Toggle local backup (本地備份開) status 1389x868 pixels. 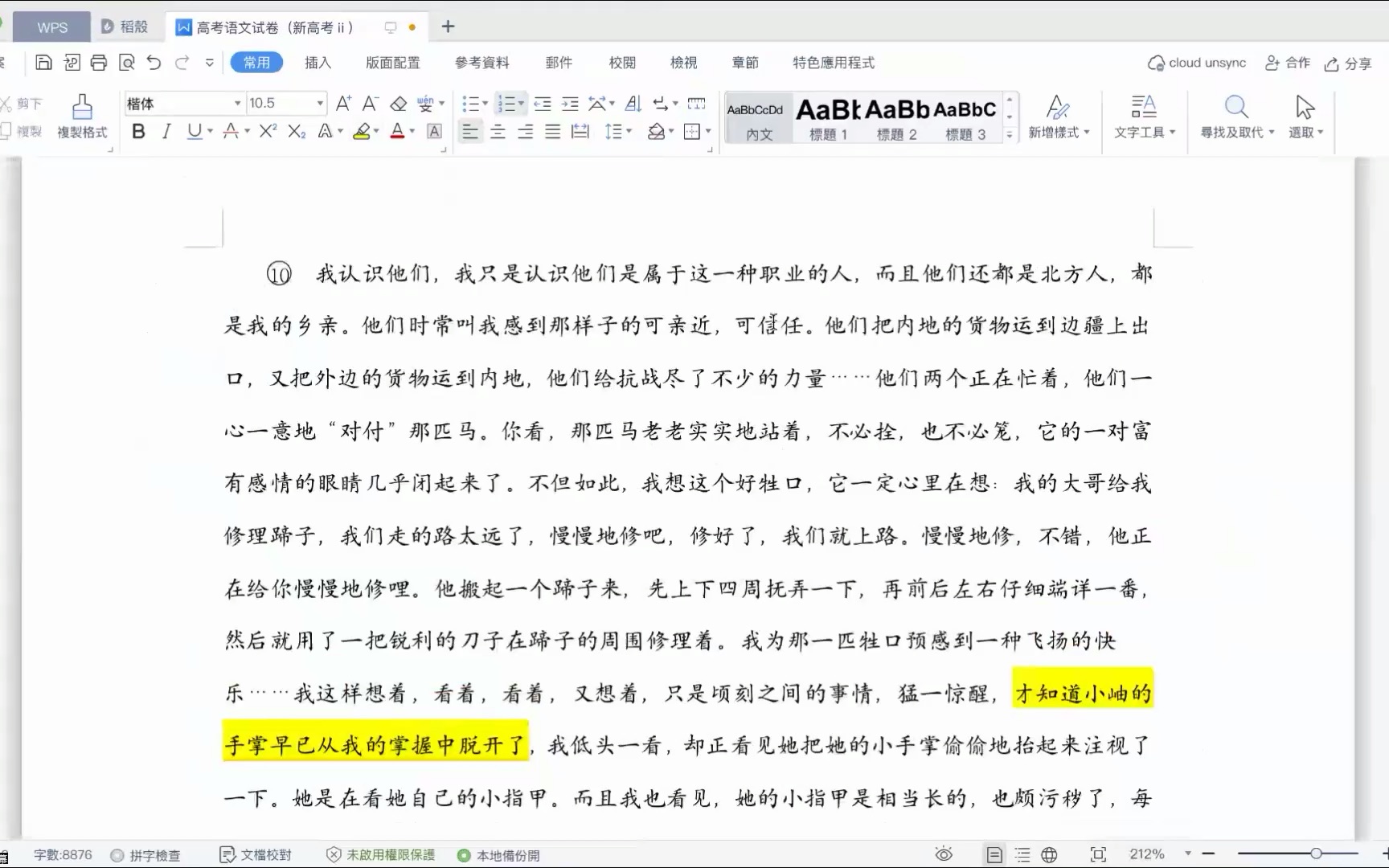coord(498,855)
